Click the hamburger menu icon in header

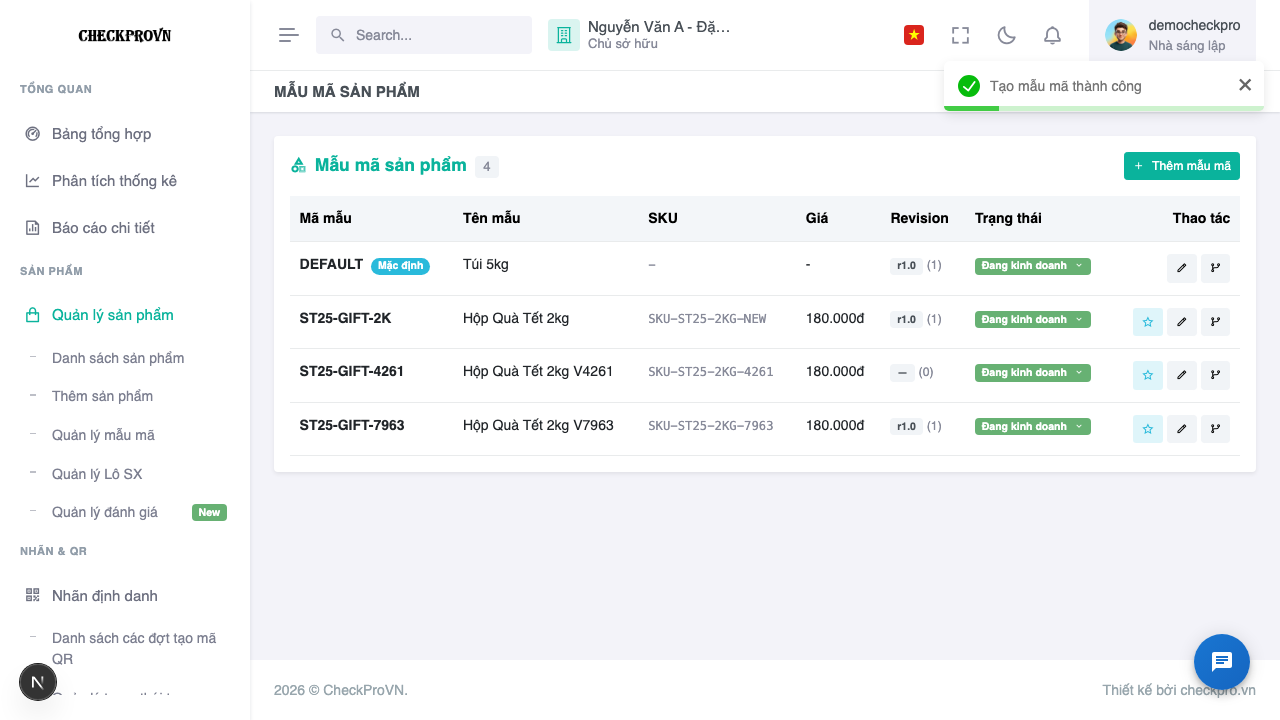point(289,35)
